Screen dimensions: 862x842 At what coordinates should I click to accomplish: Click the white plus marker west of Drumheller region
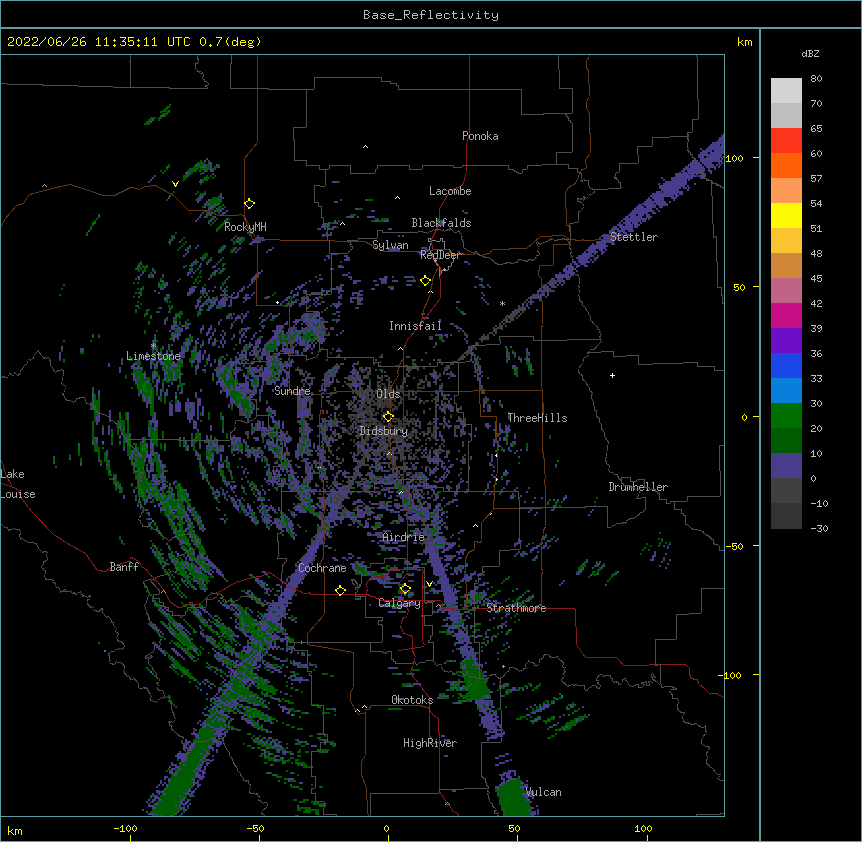[x=612, y=375]
